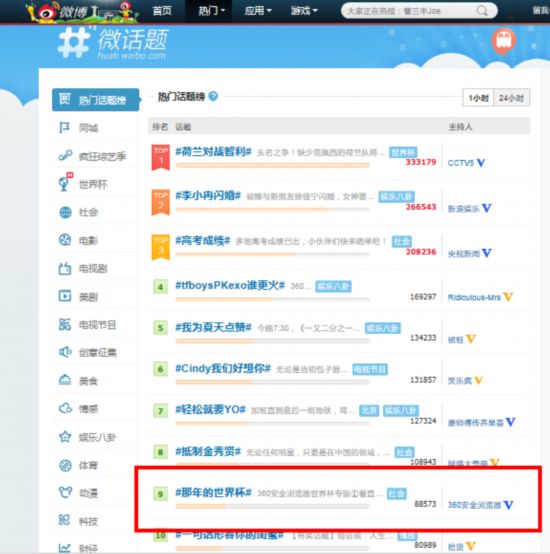The width and height of the screenshot is (550, 554).
Task: Go to 首页 in top navigation
Action: [x=162, y=11]
